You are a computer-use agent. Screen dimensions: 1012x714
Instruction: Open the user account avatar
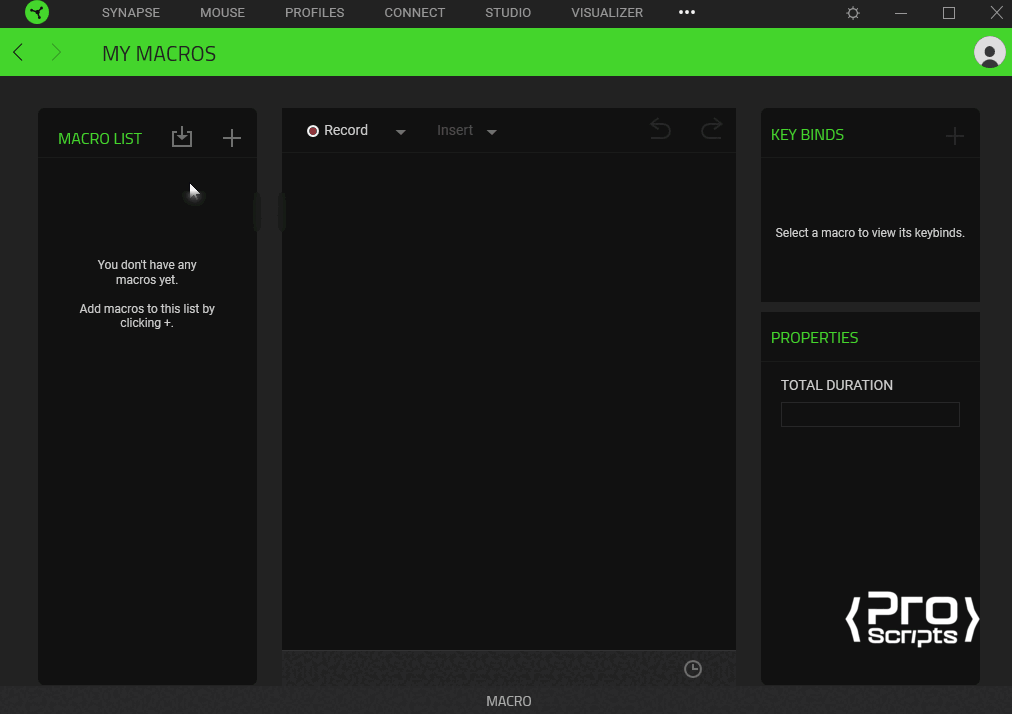click(x=989, y=52)
